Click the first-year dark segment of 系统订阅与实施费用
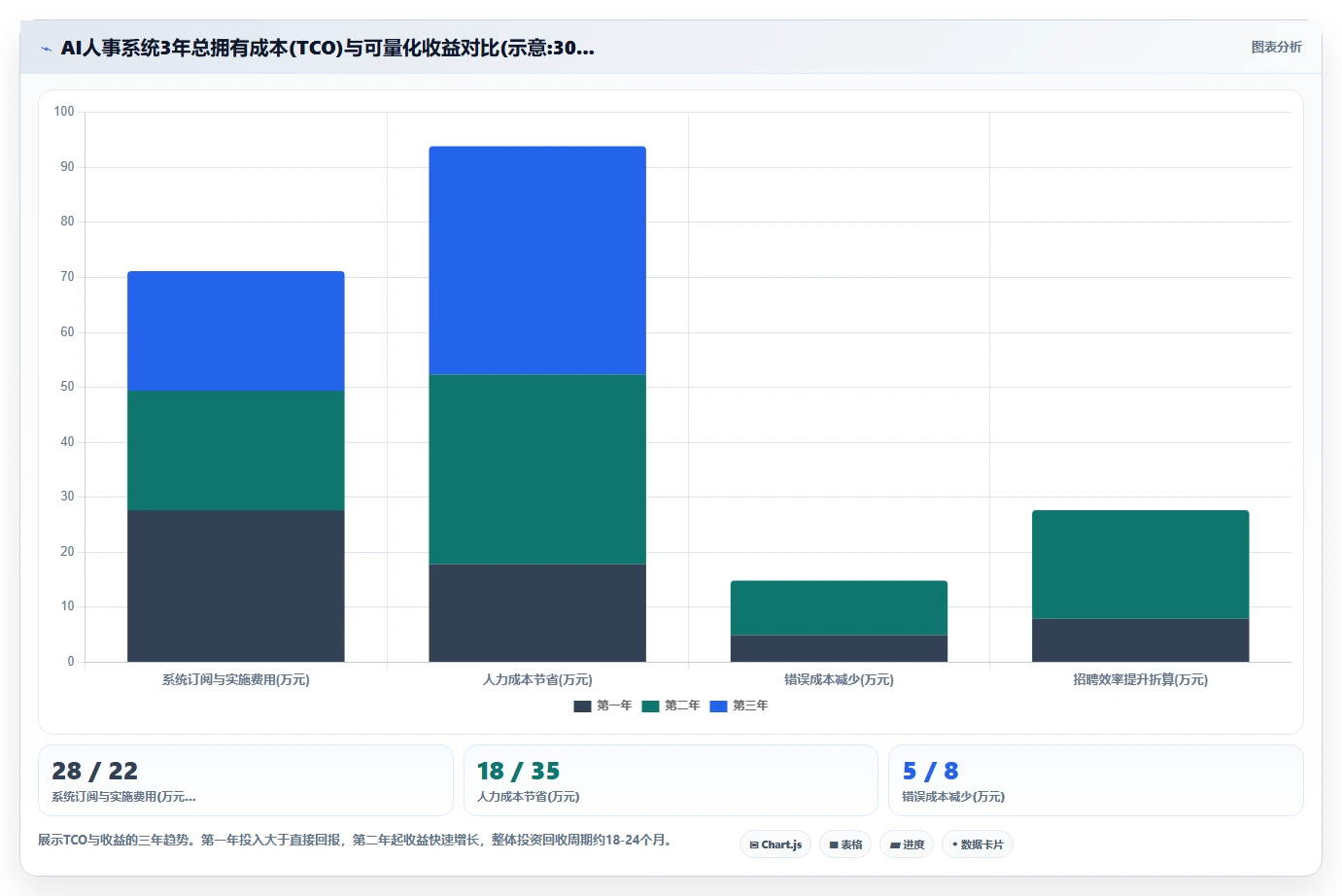The height and width of the screenshot is (896, 1342). 236,586
